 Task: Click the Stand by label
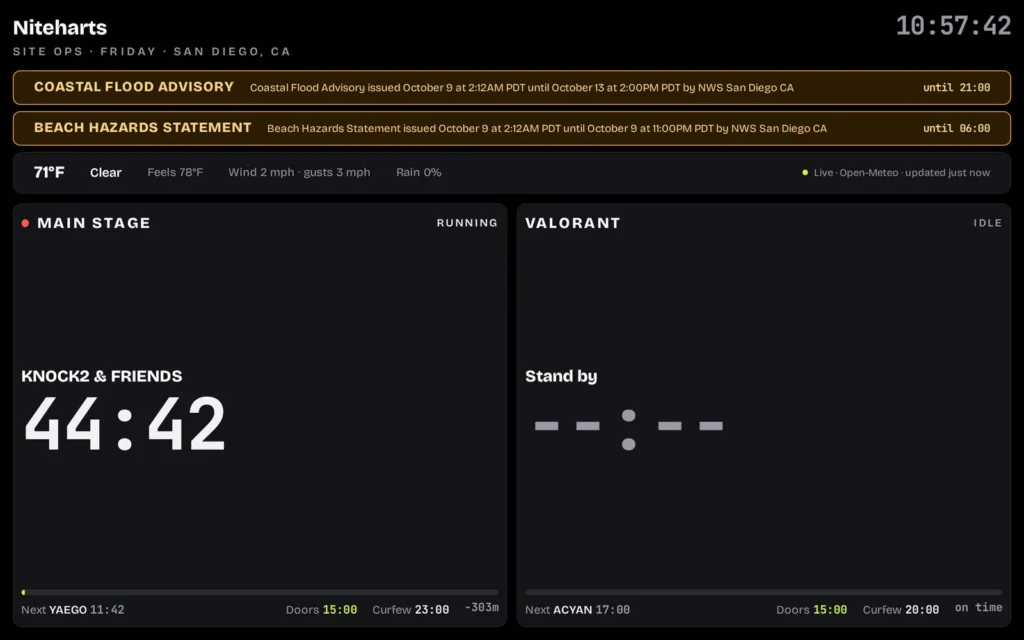pos(561,376)
